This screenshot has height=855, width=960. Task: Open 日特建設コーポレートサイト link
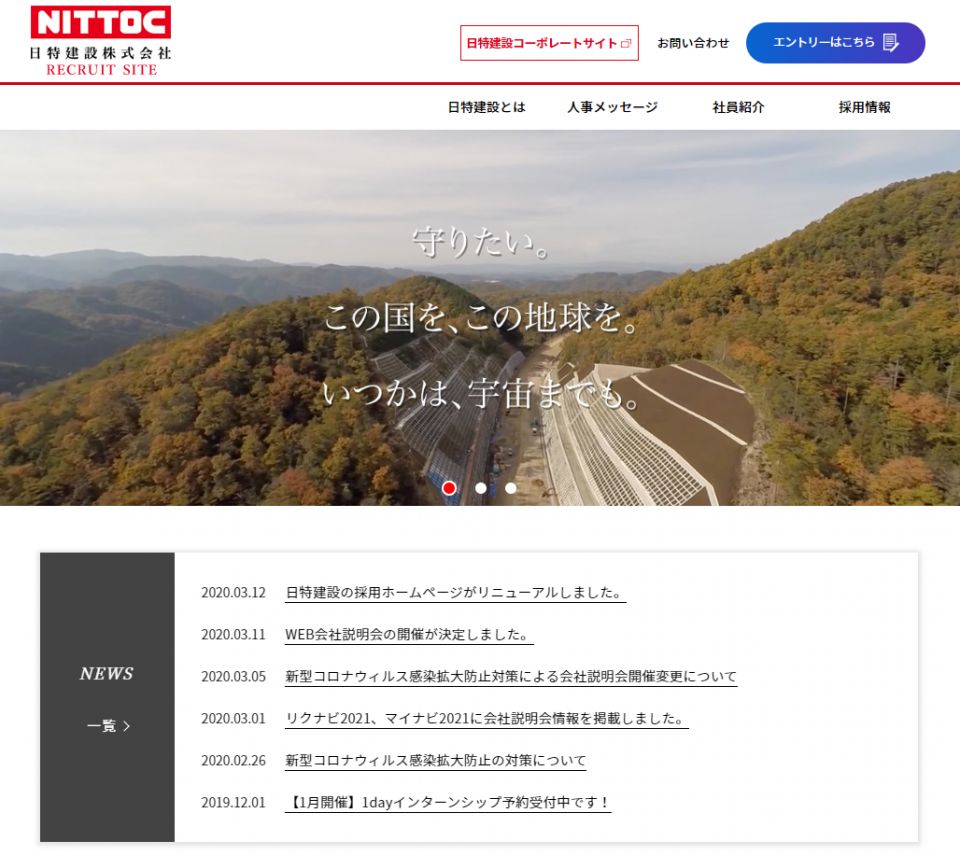[x=549, y=43]
